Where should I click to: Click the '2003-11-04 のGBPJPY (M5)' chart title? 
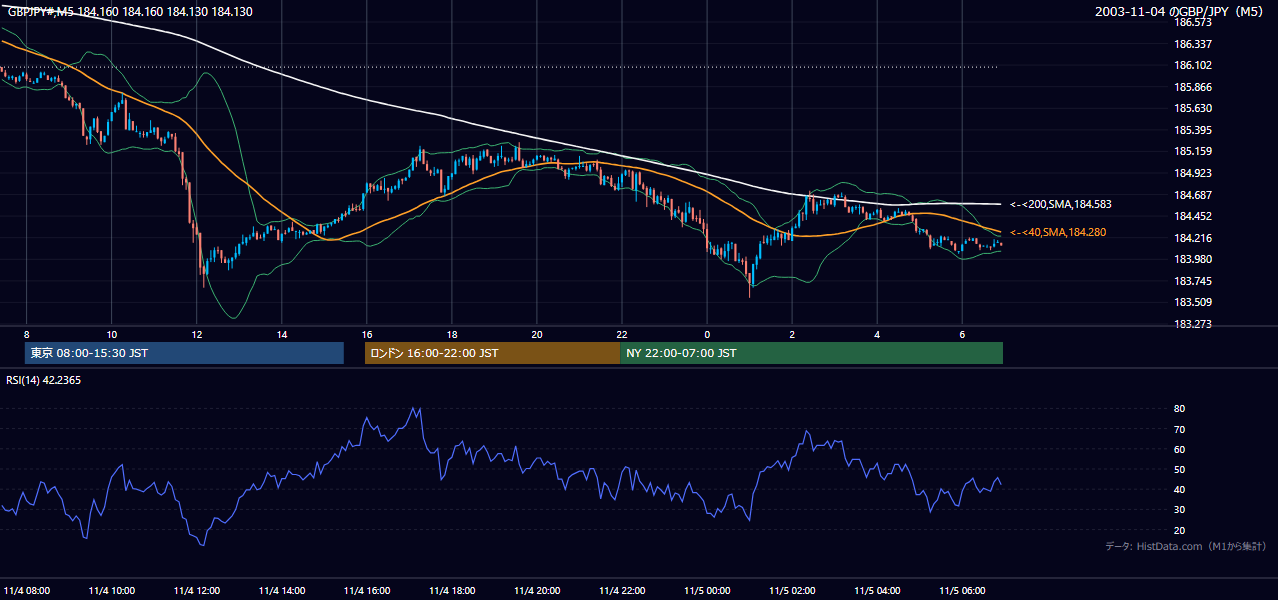[1181, 11]
